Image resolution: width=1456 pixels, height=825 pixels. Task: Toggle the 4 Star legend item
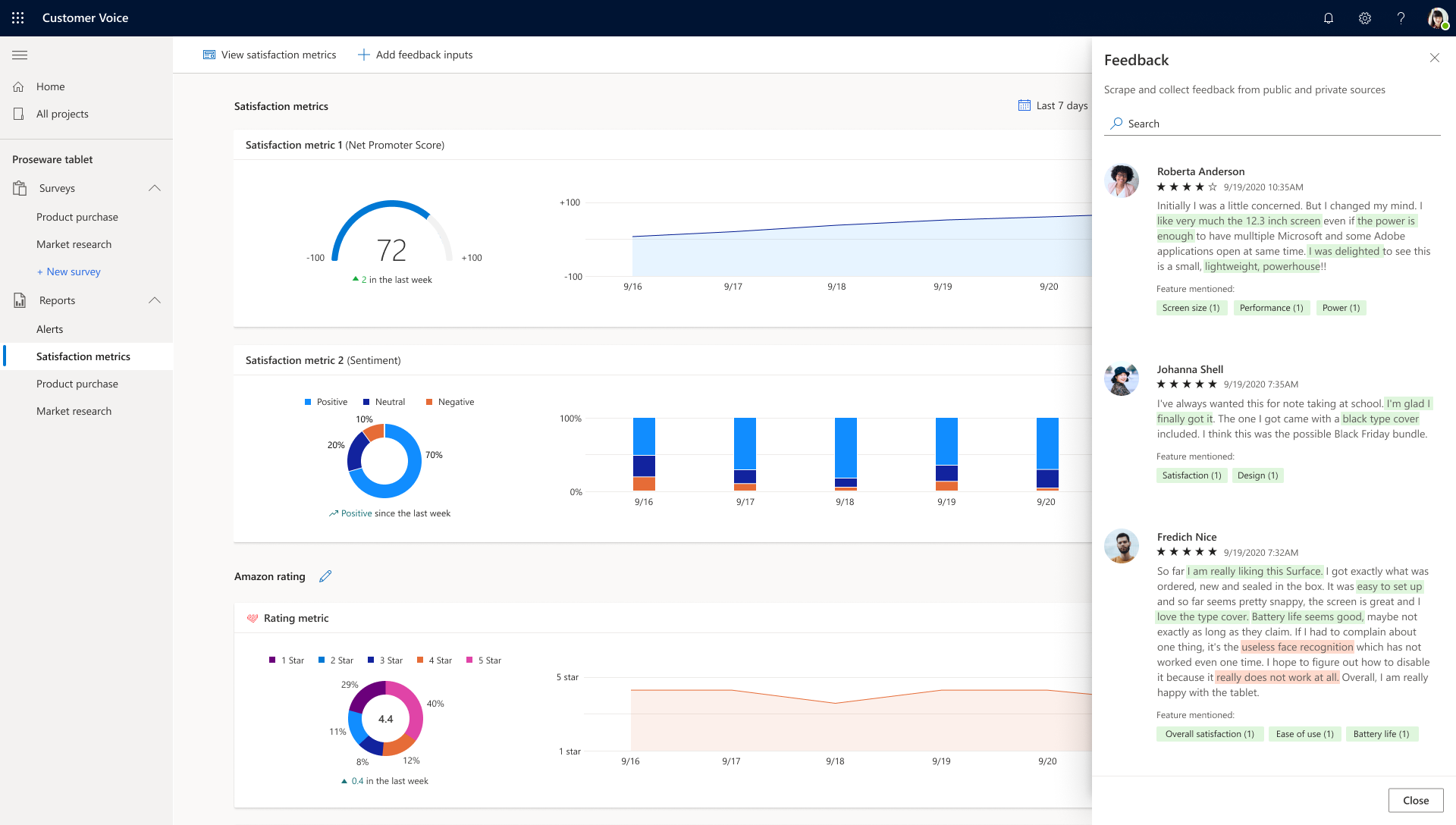click(434, 660)
